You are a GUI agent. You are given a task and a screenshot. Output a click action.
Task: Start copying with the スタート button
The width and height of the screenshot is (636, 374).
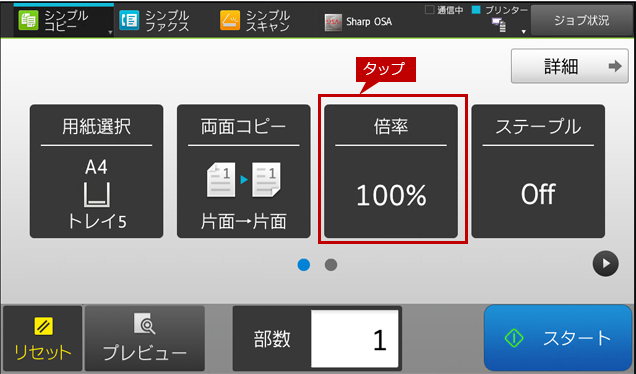tap(558, 338)
